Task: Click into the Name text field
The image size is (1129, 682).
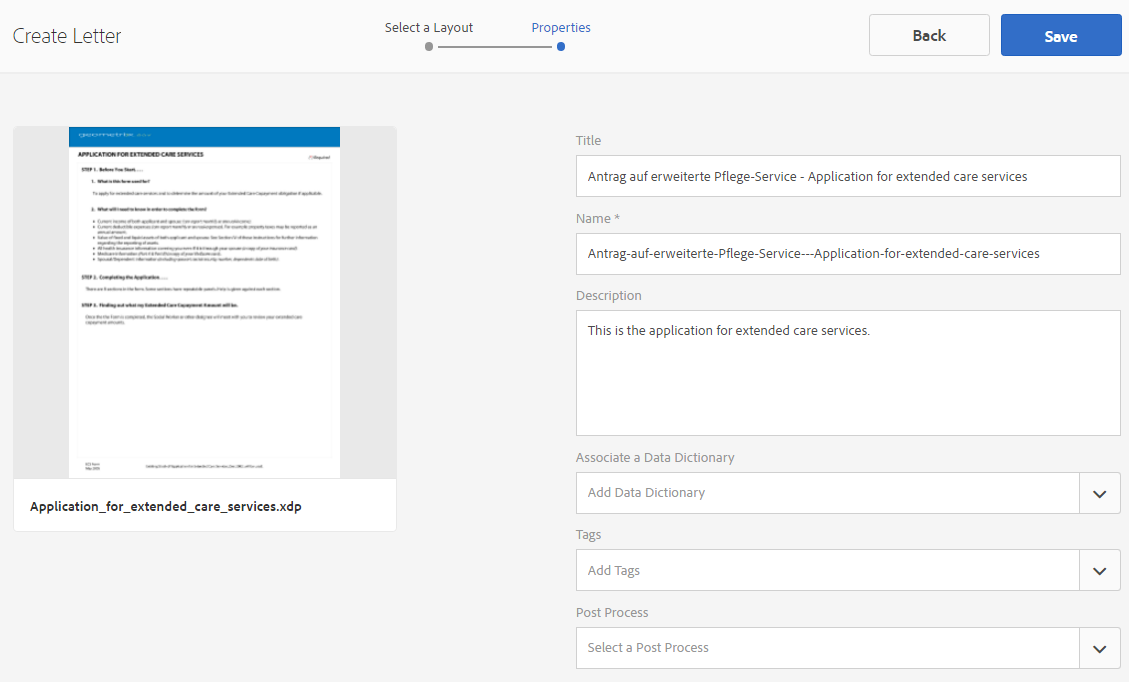Action: click(848, 254)
